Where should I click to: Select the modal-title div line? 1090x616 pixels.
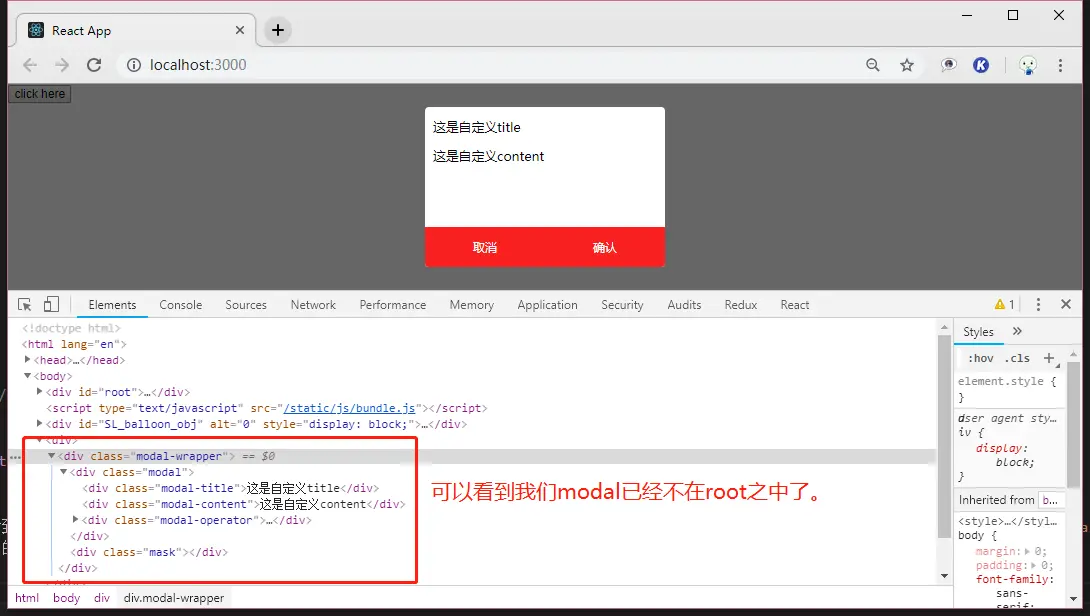[231, 488]
